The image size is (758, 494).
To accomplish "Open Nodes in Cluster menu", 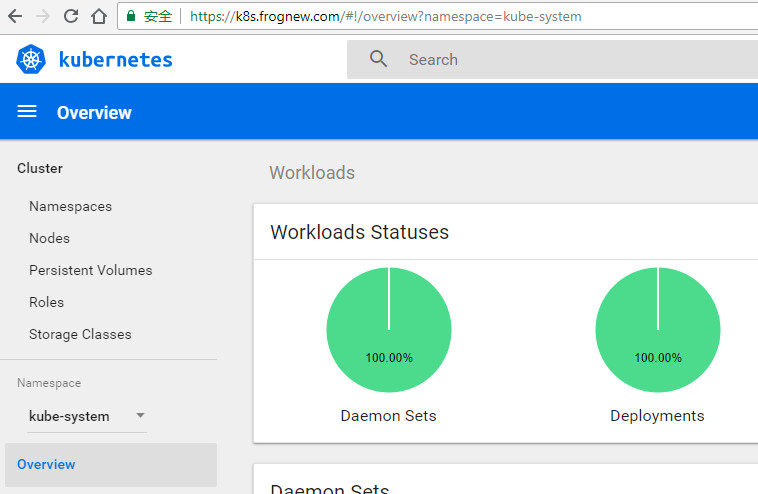I will coord(49,238).
